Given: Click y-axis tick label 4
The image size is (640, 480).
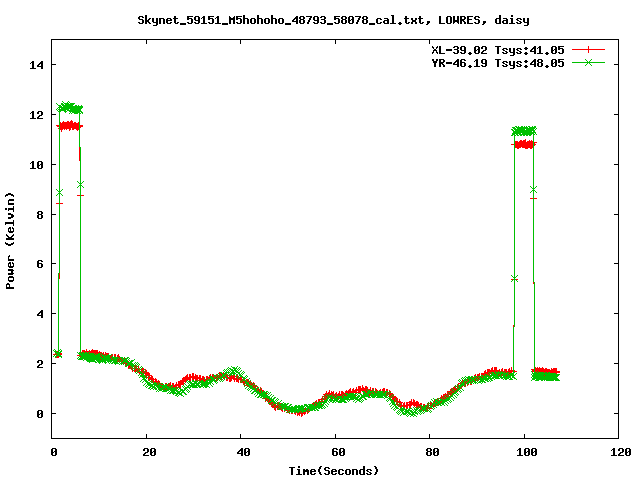Looking at the screenshot, I should [40, 314].
